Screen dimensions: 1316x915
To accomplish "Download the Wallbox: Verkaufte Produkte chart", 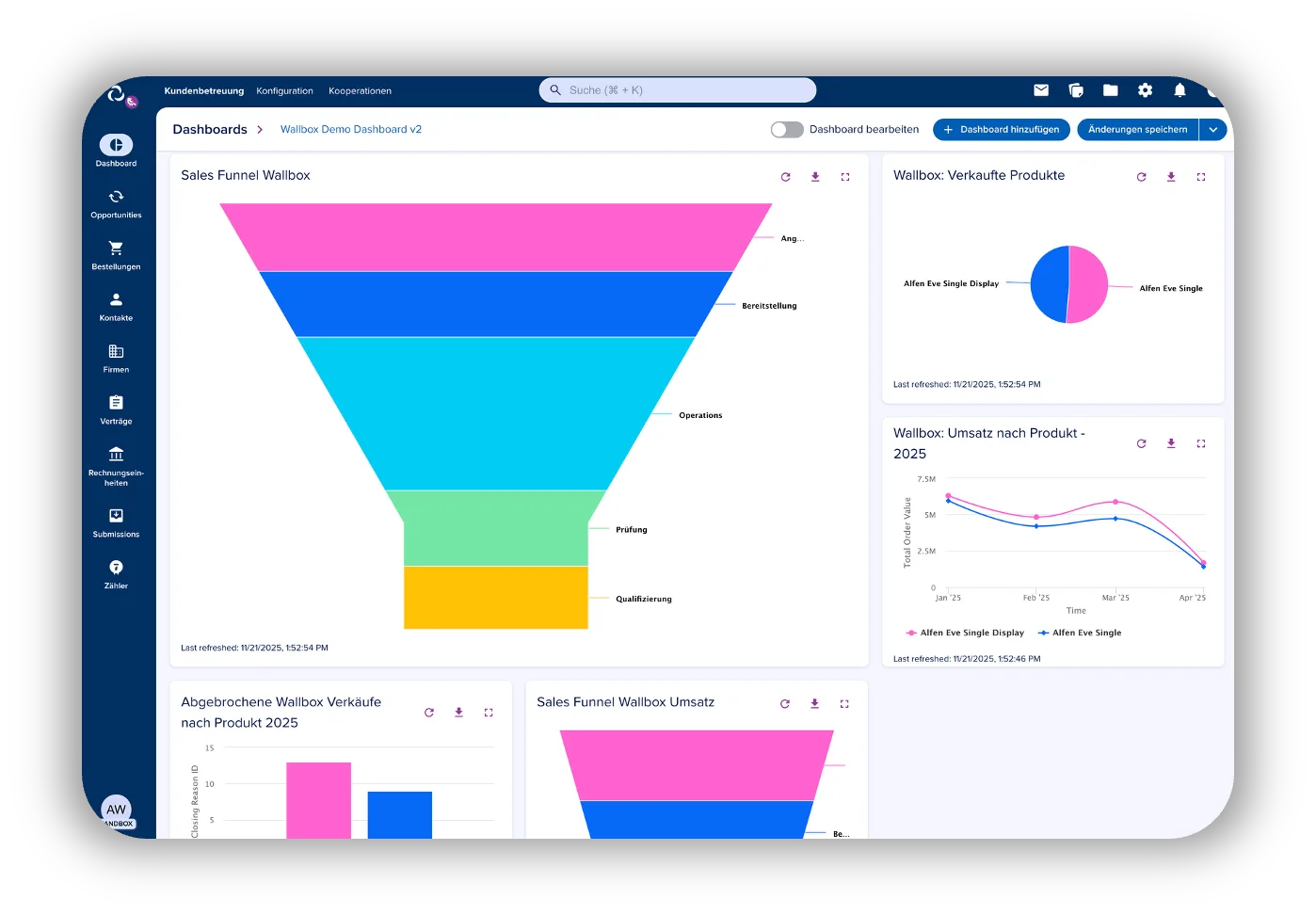I will point(1171,177).
